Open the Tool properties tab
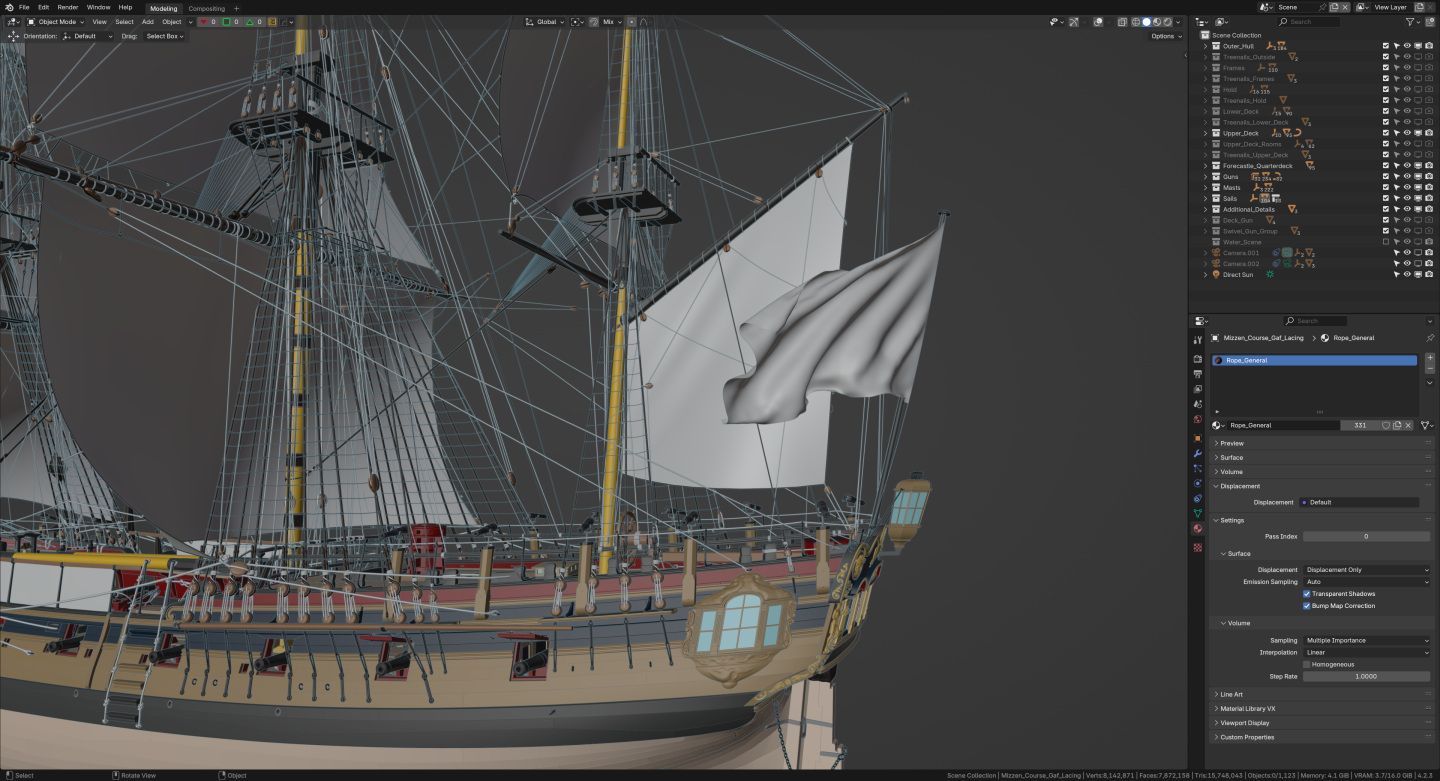1440x781 pixels. 1198,340
